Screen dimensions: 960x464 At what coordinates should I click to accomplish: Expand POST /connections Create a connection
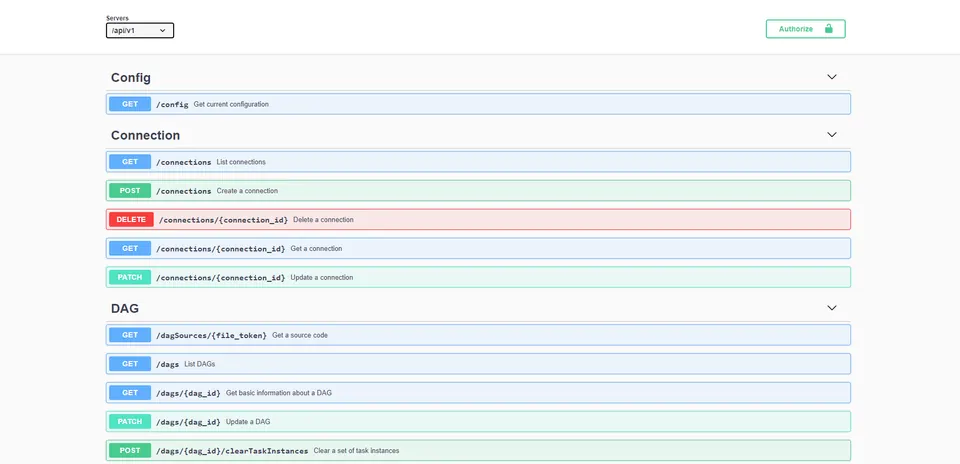[x=478, y=190]
